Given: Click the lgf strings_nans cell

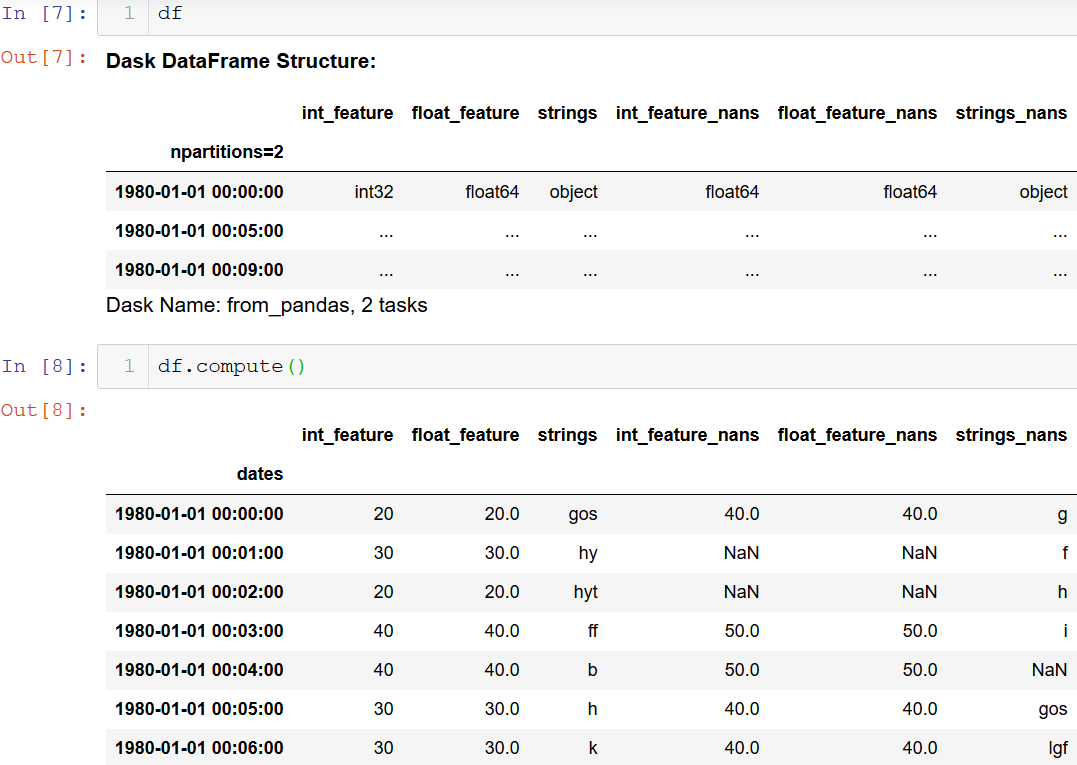Looking at the screenshot, I should click(1058, 749).
